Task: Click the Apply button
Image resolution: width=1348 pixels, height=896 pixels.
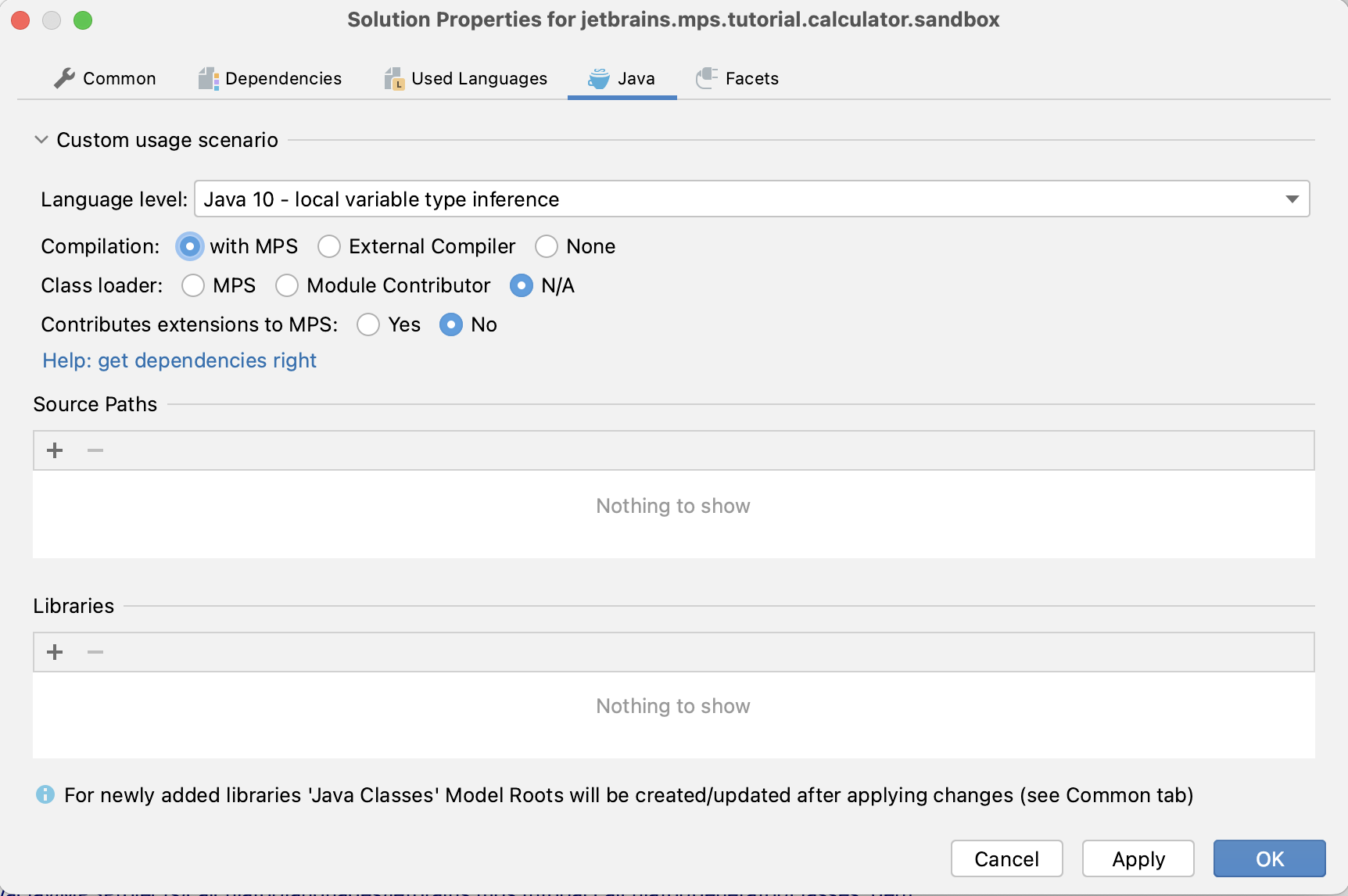Action: (x=1138, y=859)
